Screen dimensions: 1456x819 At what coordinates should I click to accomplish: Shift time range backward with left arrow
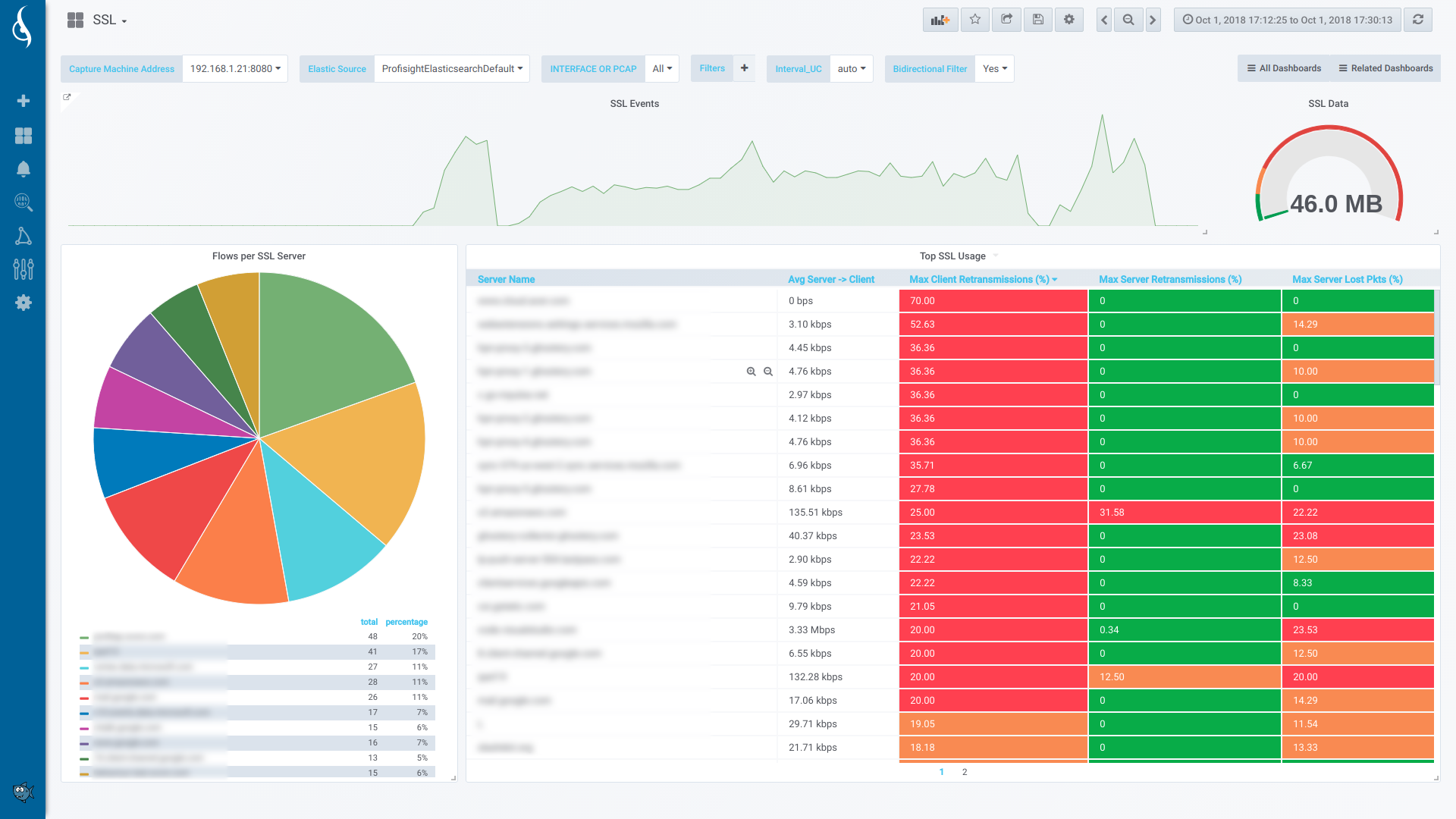click(1104, 20)
